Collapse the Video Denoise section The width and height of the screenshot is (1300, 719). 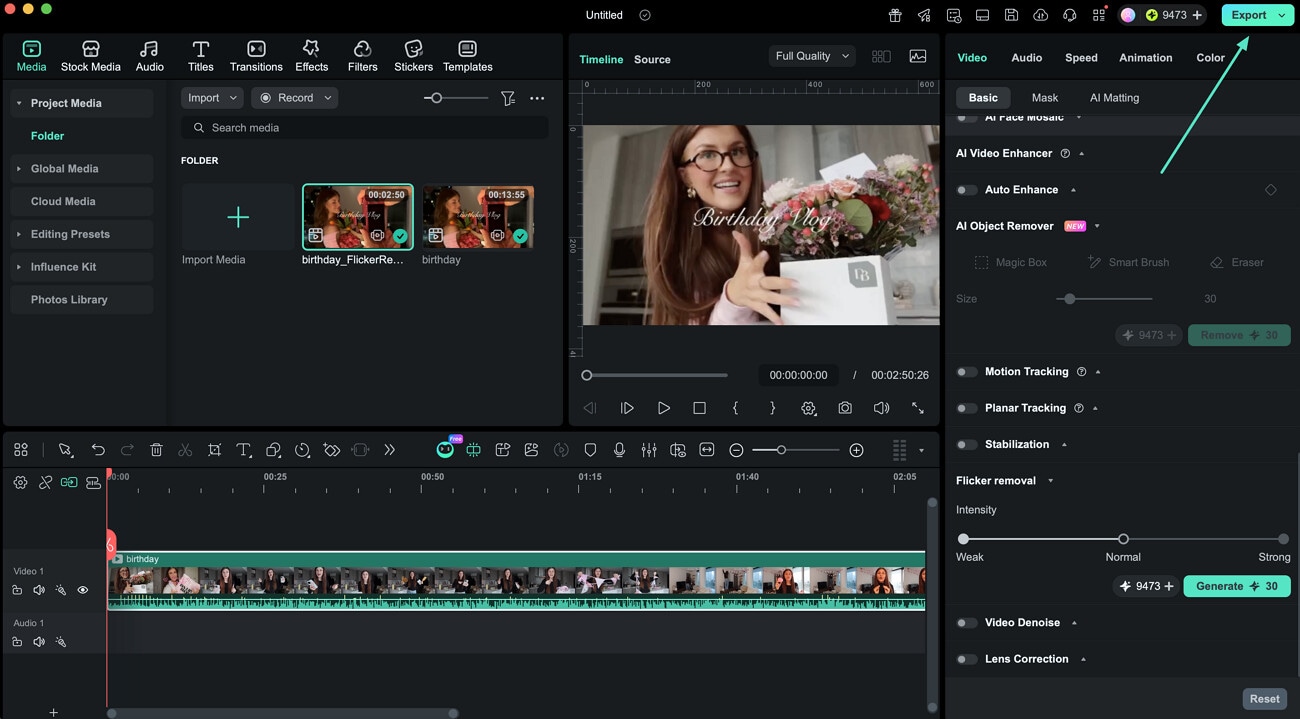click(x=1074, y=622)
